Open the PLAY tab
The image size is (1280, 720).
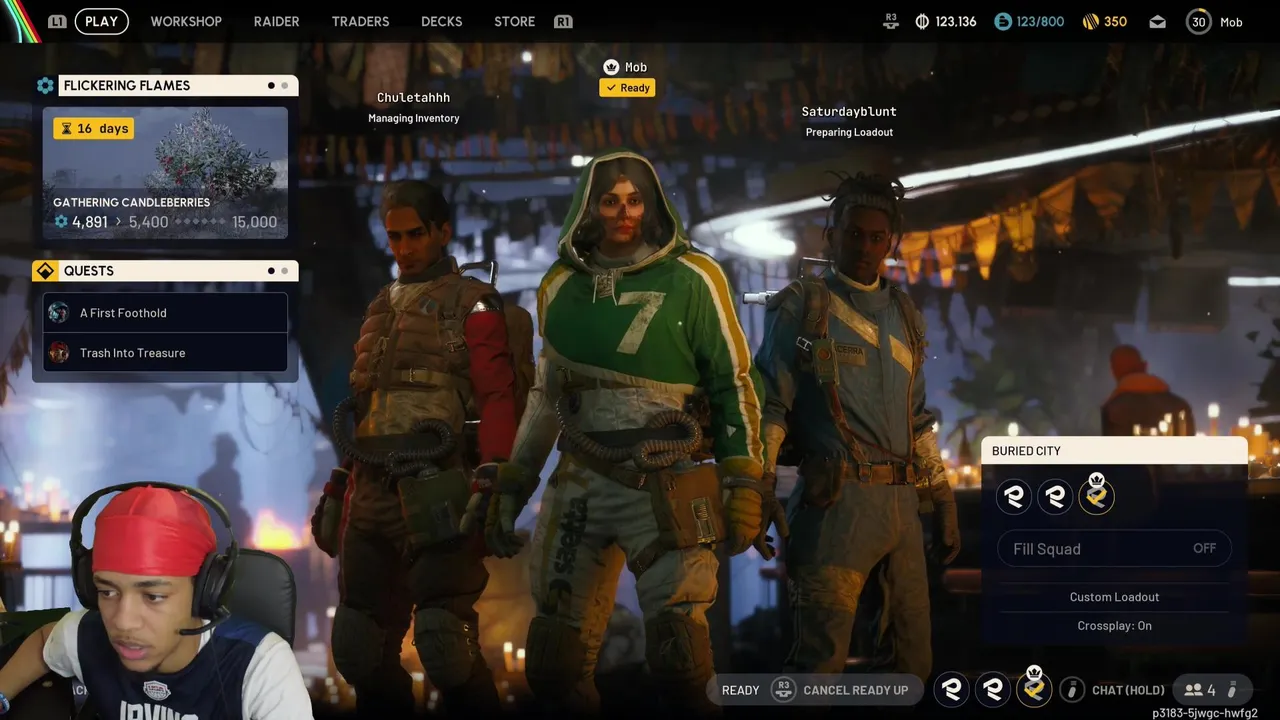(x=101, y=21)
